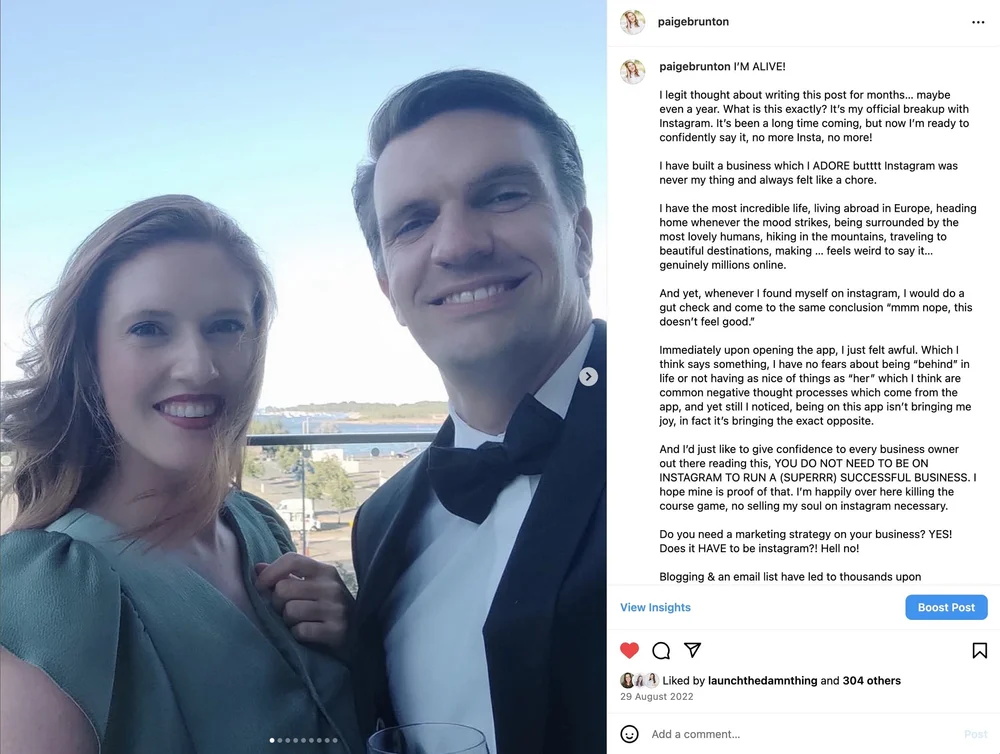Click paigebrunton avatar in post header
1000x754 pixels.
click(x=632, y=22)
